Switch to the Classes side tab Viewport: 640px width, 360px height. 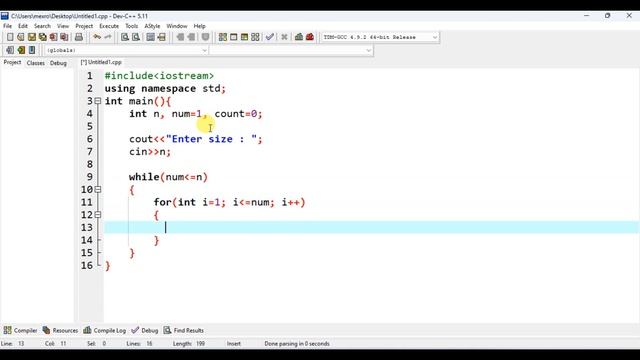pos(36,63)
